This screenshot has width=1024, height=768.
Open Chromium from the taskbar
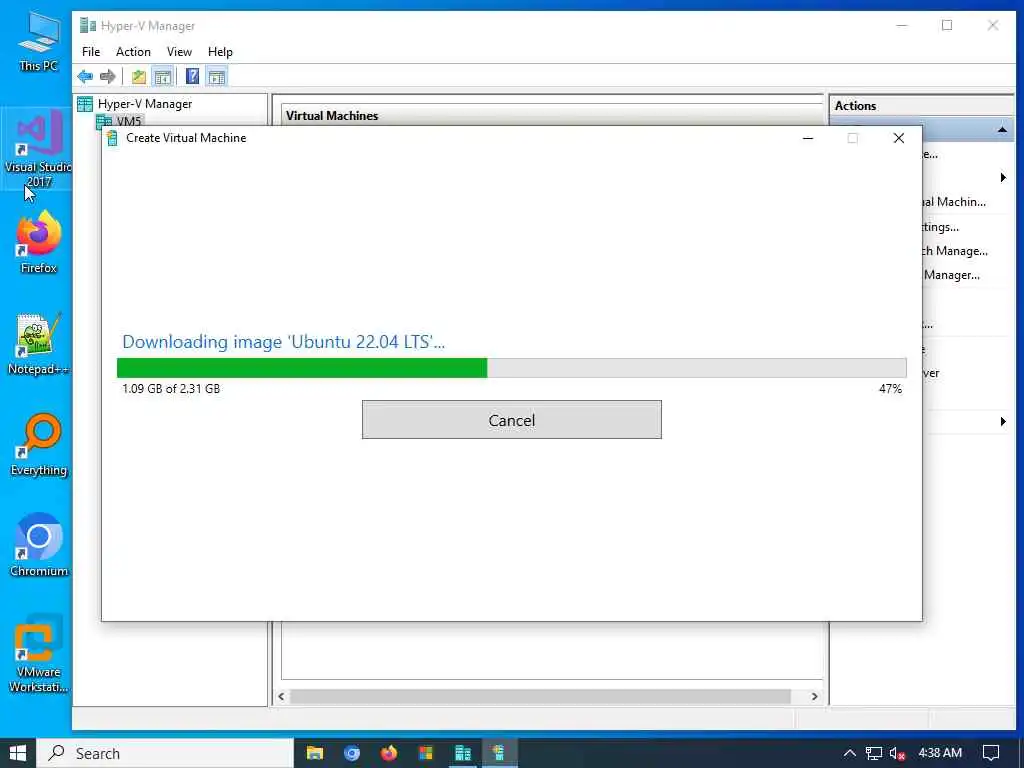(351, 753)
